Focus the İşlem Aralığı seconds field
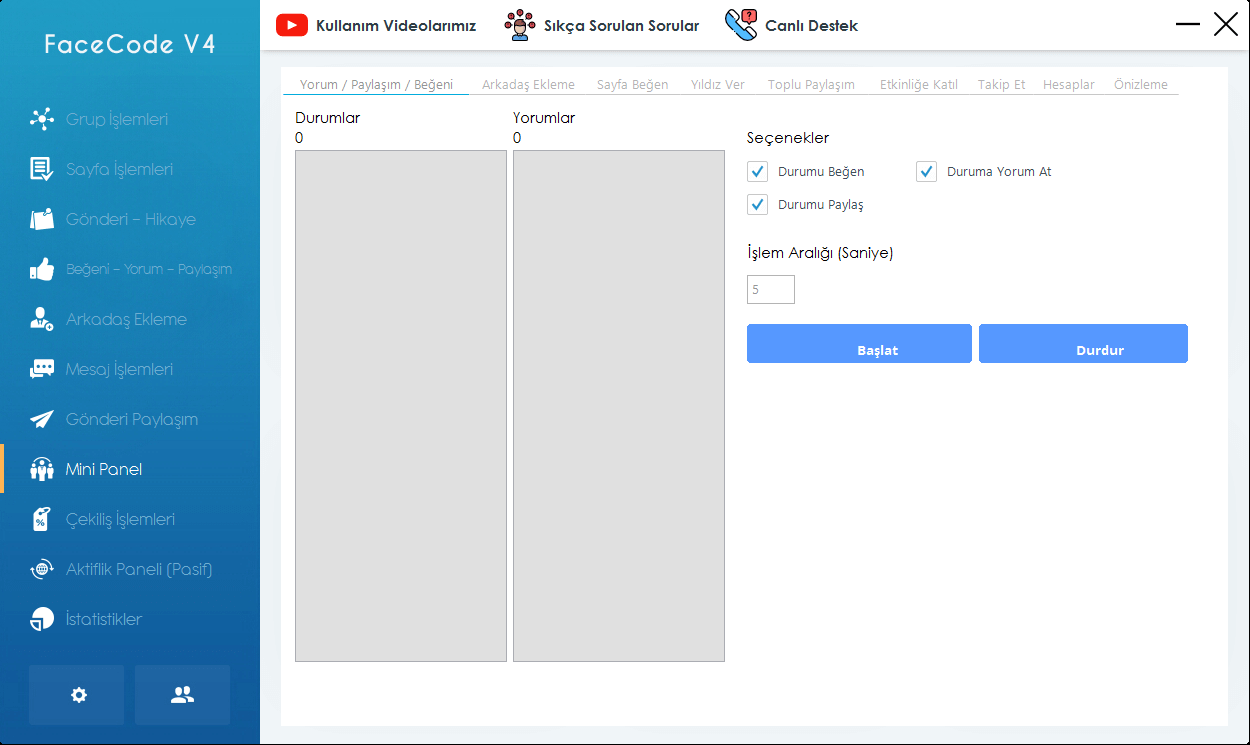Screen dimensions: 1250x745 771,290
